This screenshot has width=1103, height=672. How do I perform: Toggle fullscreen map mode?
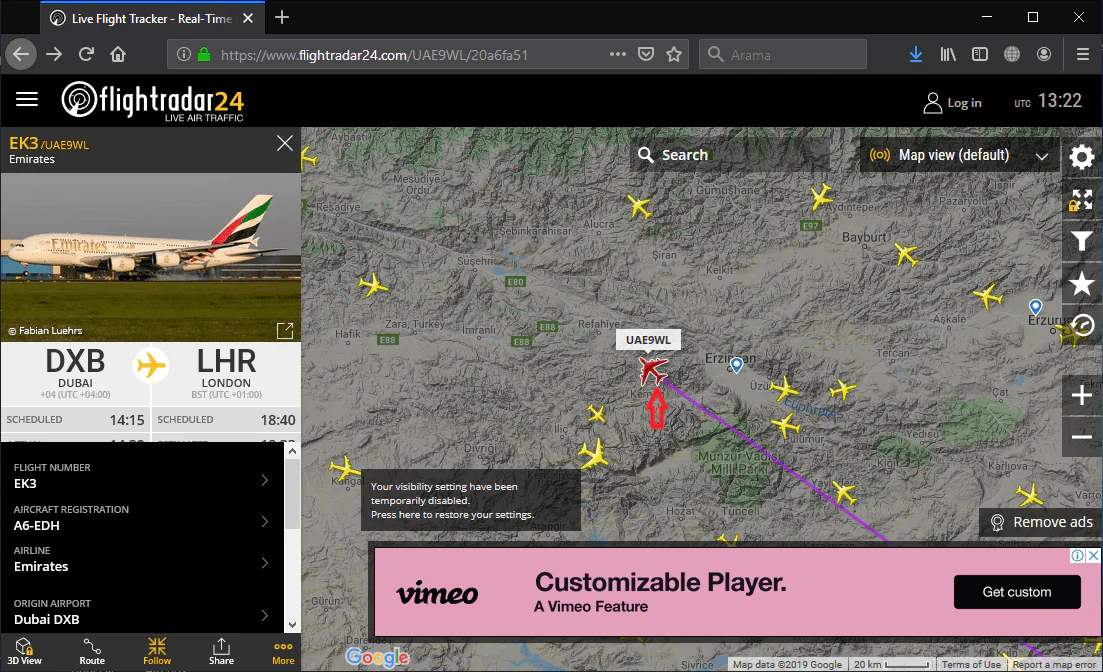[1082, 200]
